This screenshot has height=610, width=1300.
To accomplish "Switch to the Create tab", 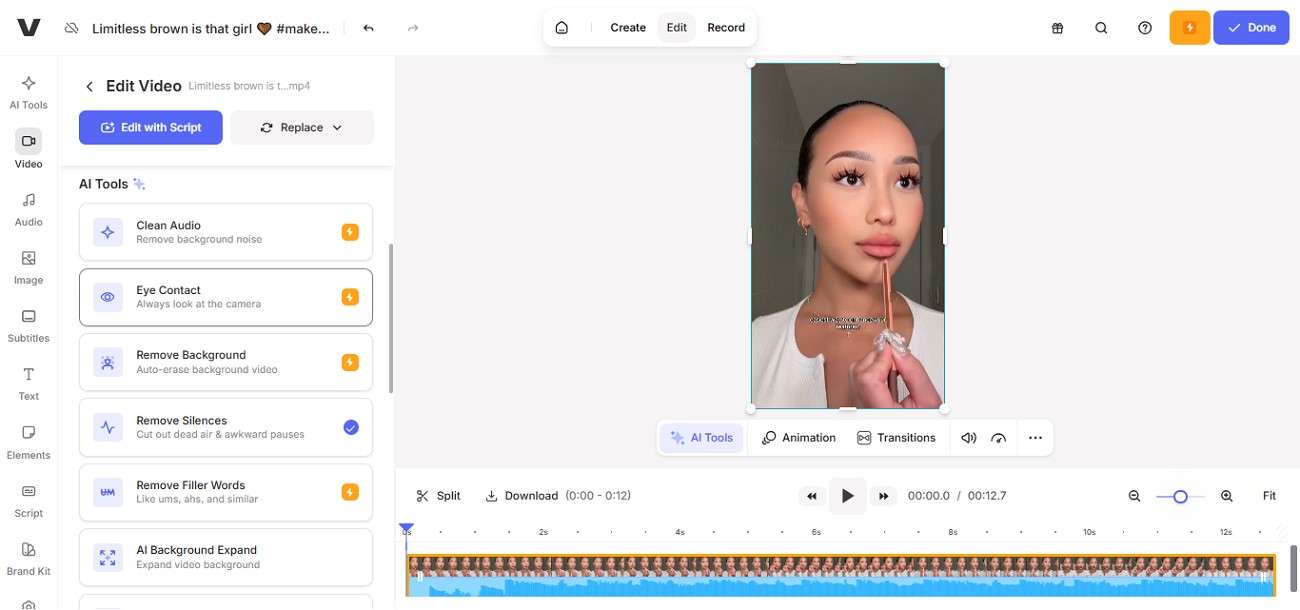I will pos(628,28).
